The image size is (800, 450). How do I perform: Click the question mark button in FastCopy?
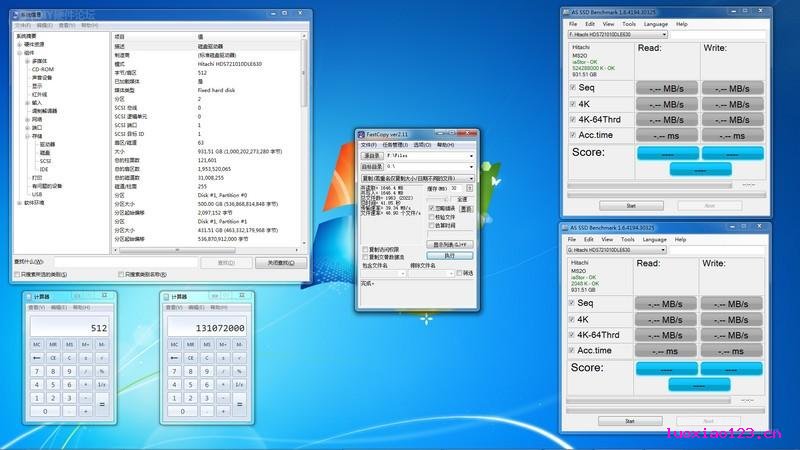[x=469, y=189]
